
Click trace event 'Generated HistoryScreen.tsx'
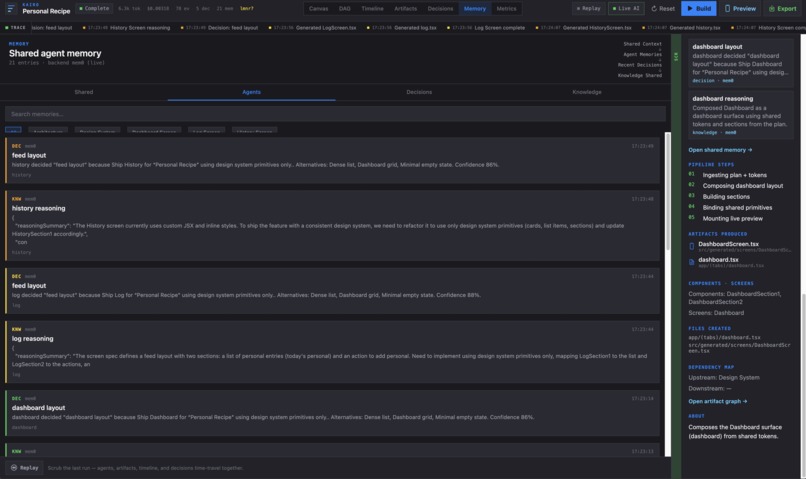coord(583,28)
